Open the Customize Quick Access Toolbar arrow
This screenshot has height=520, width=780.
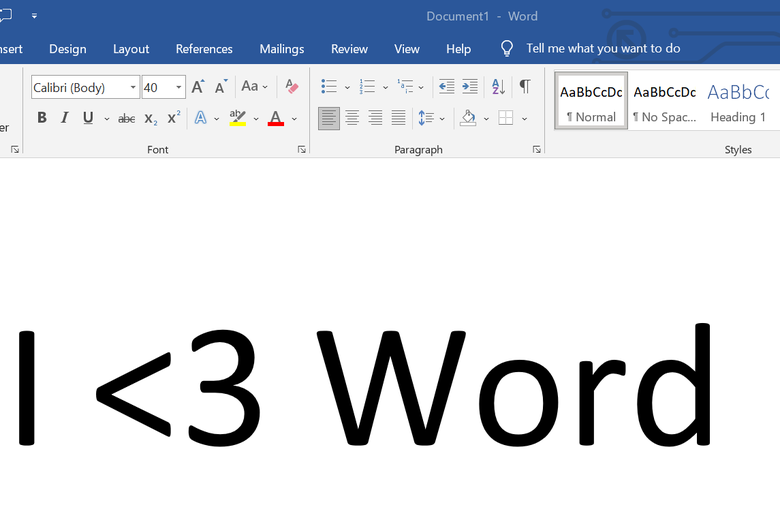pos(34,16)
